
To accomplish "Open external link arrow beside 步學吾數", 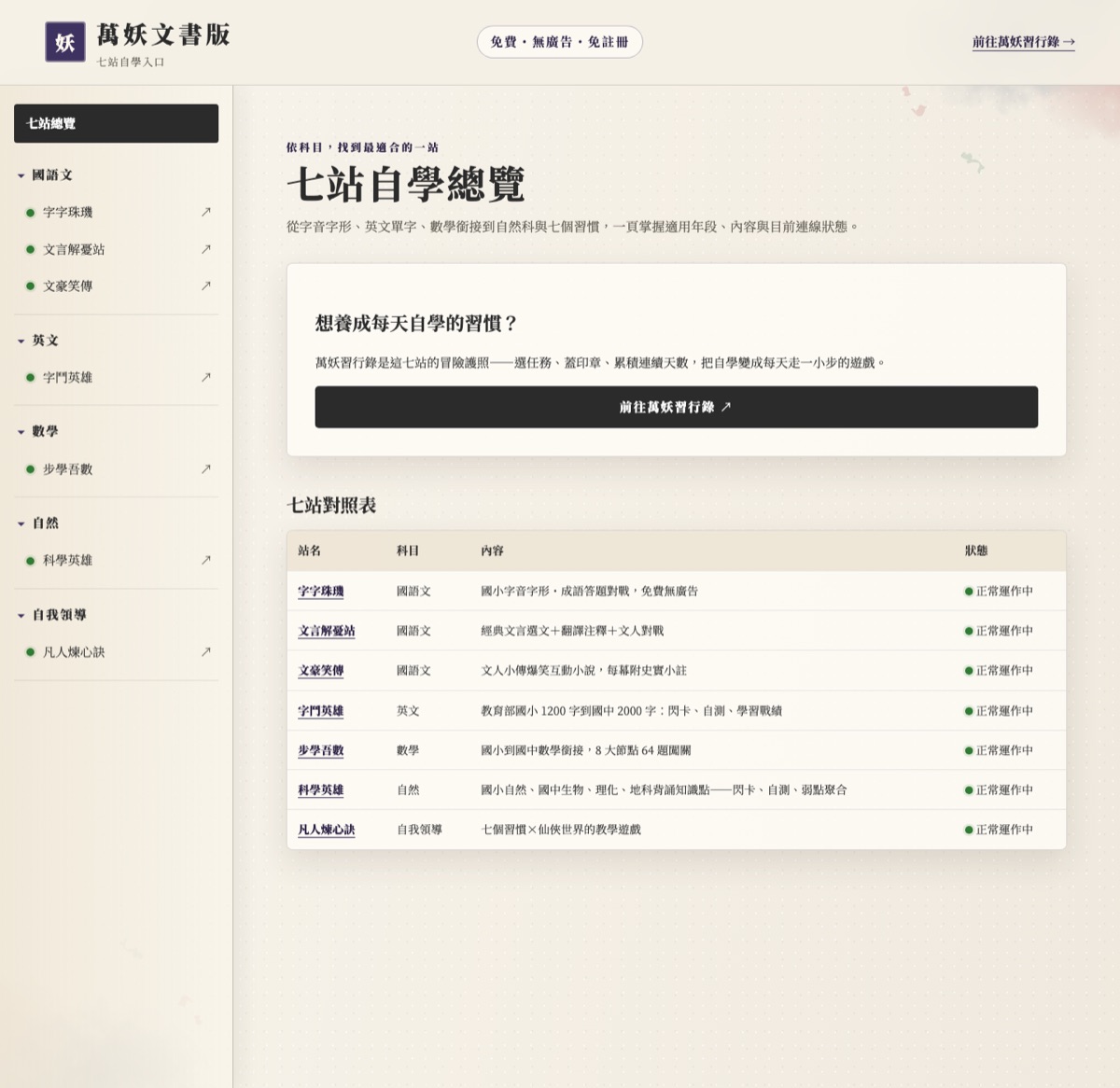I will (206, 468).
